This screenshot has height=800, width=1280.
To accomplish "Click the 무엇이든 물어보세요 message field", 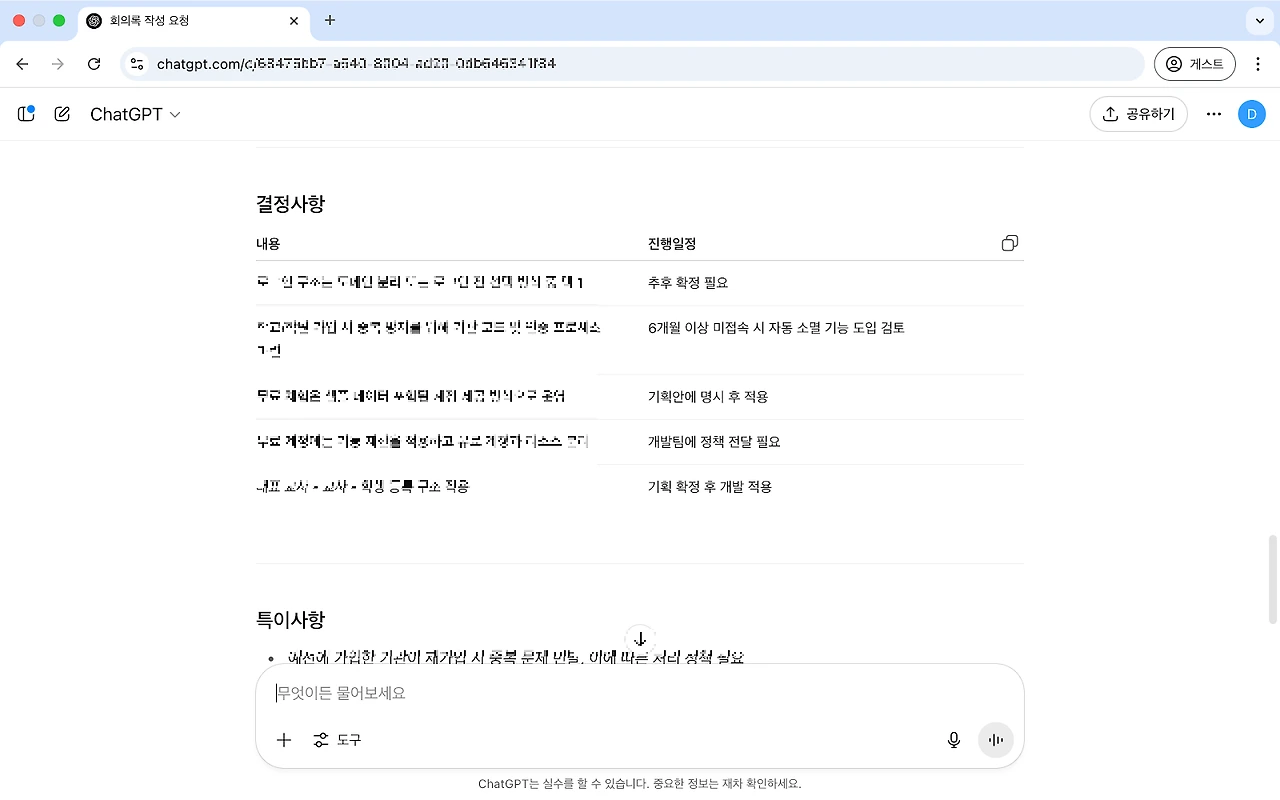I will pos(640,693).
